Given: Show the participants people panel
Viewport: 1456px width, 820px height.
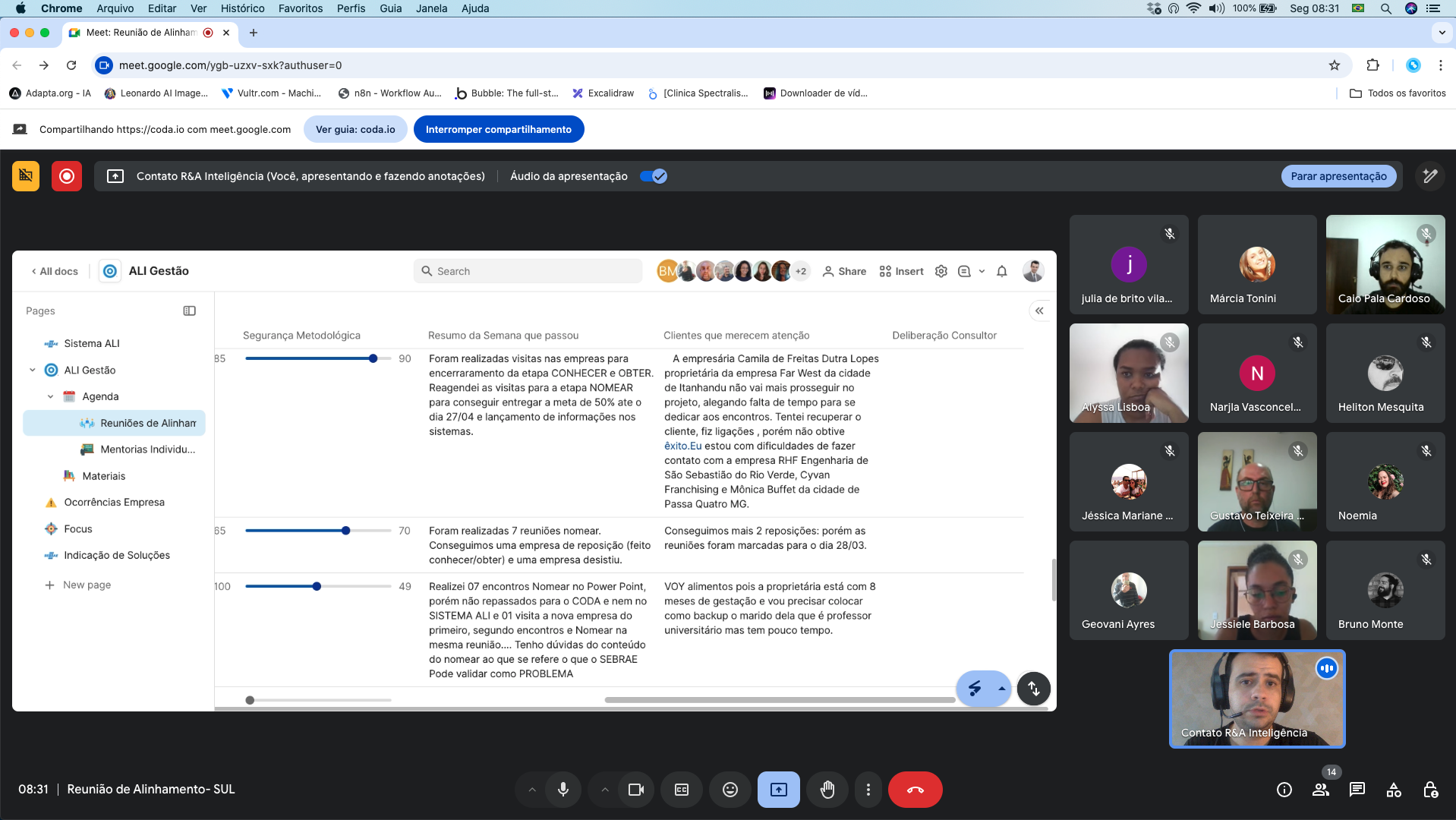Looking at the screenshot, I should (x=1321, y=790).
